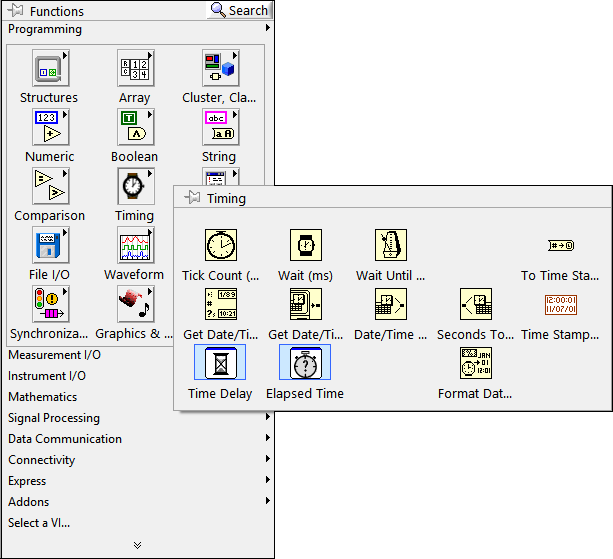Open the Graphics & Sound palette icon

tap(136, 304)
